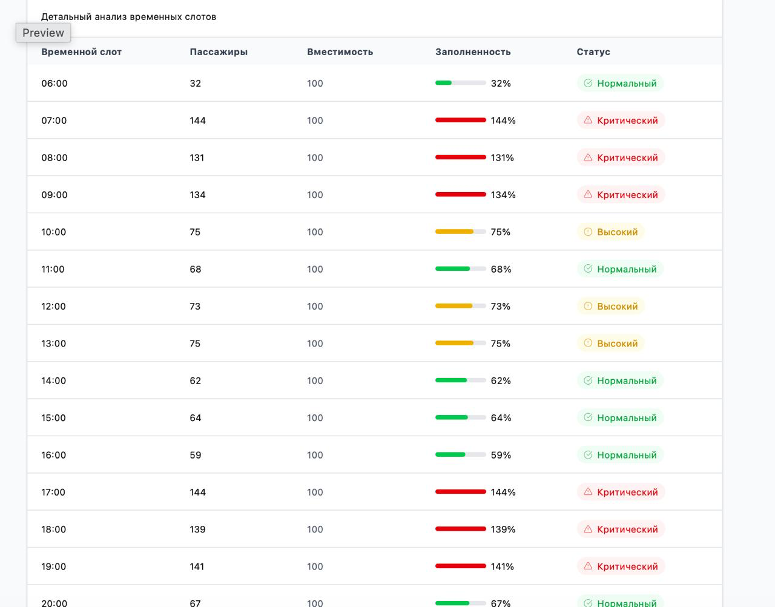Click the checkmark icon in the 06:00 status badge

(588, 84)
